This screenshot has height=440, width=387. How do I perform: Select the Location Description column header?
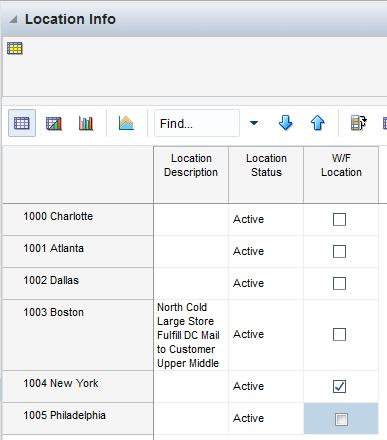coord(191,175)
